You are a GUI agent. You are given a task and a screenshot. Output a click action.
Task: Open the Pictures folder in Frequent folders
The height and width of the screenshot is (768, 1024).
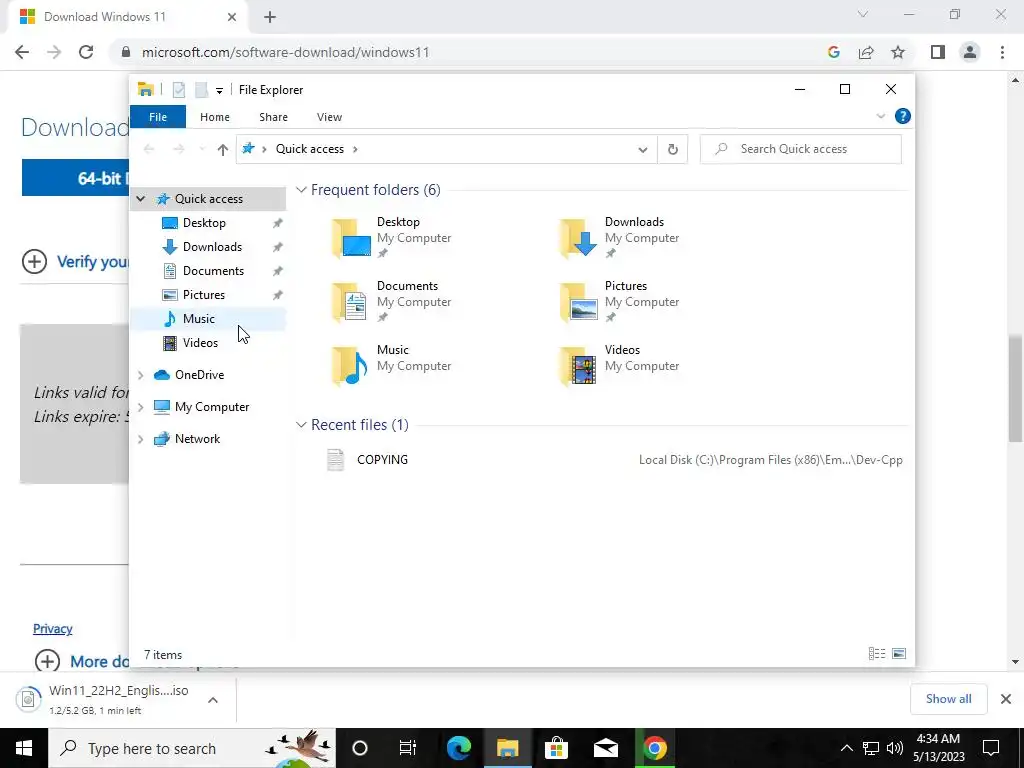coord(620,302)
